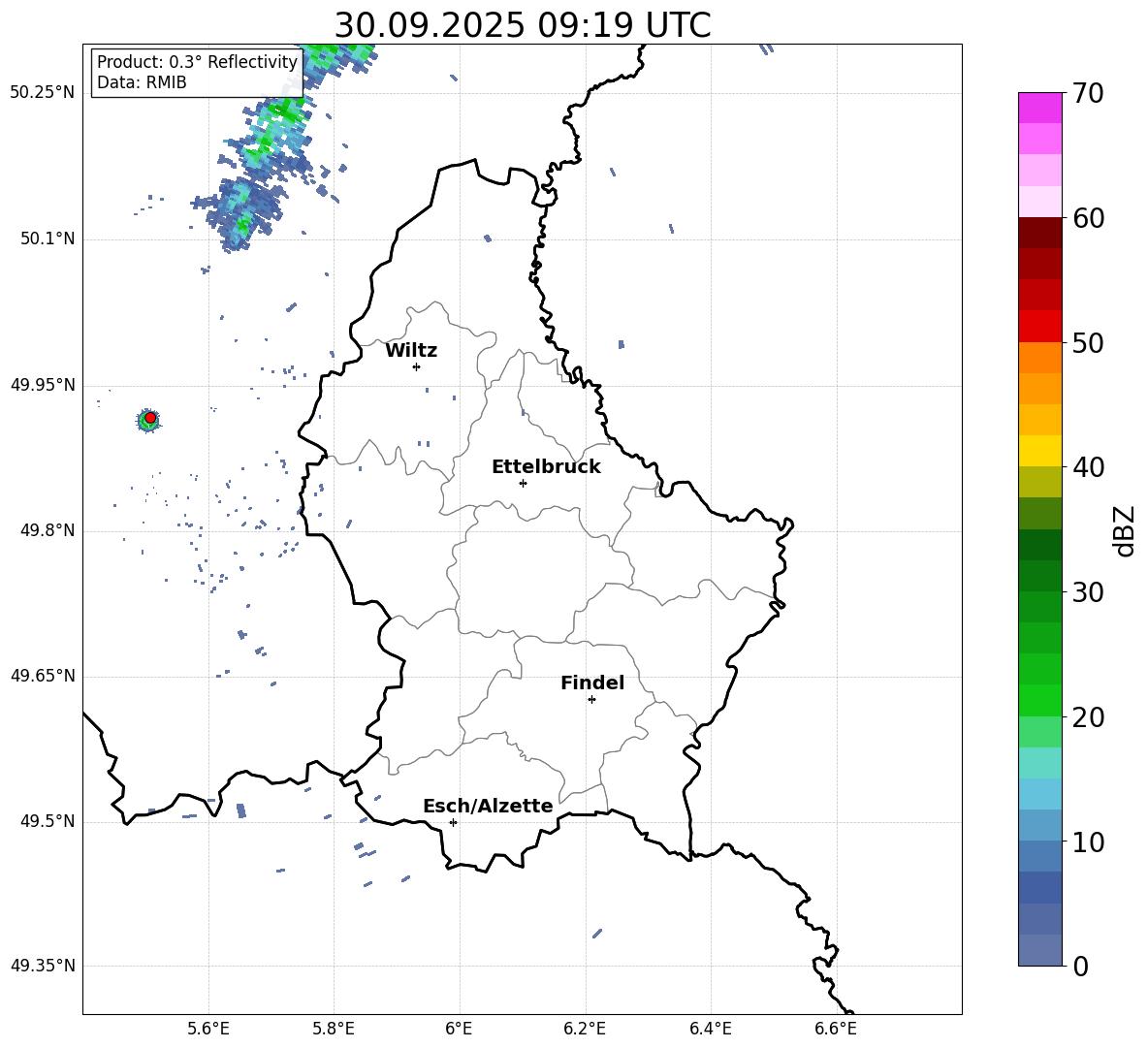Viewport: 1148px width, 1048px height.
Task: Pick the dark maroon swatch just below 60
Action: [x=1039, y=233]
